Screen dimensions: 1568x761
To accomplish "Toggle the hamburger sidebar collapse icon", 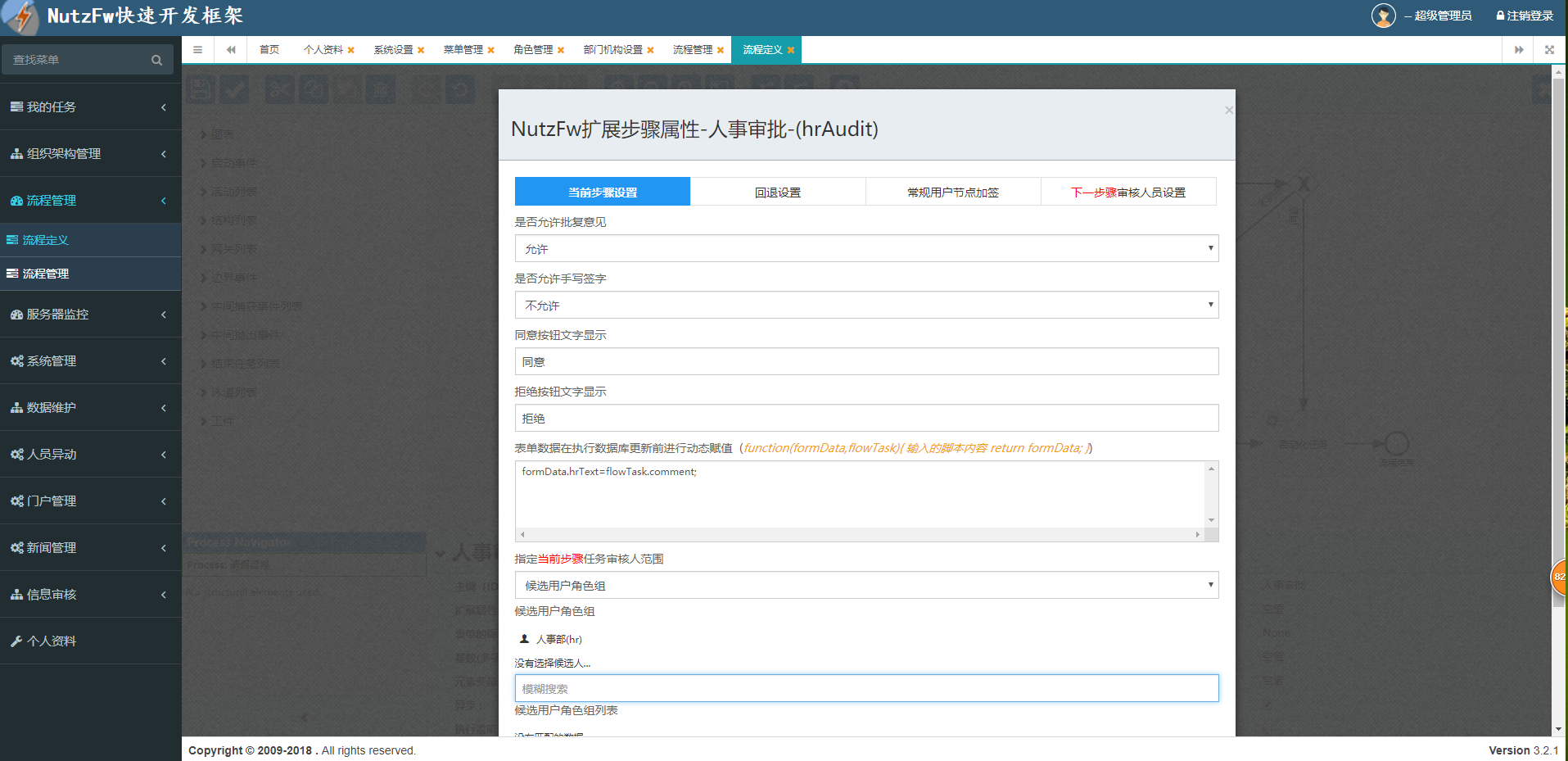I will click(197, 50).
